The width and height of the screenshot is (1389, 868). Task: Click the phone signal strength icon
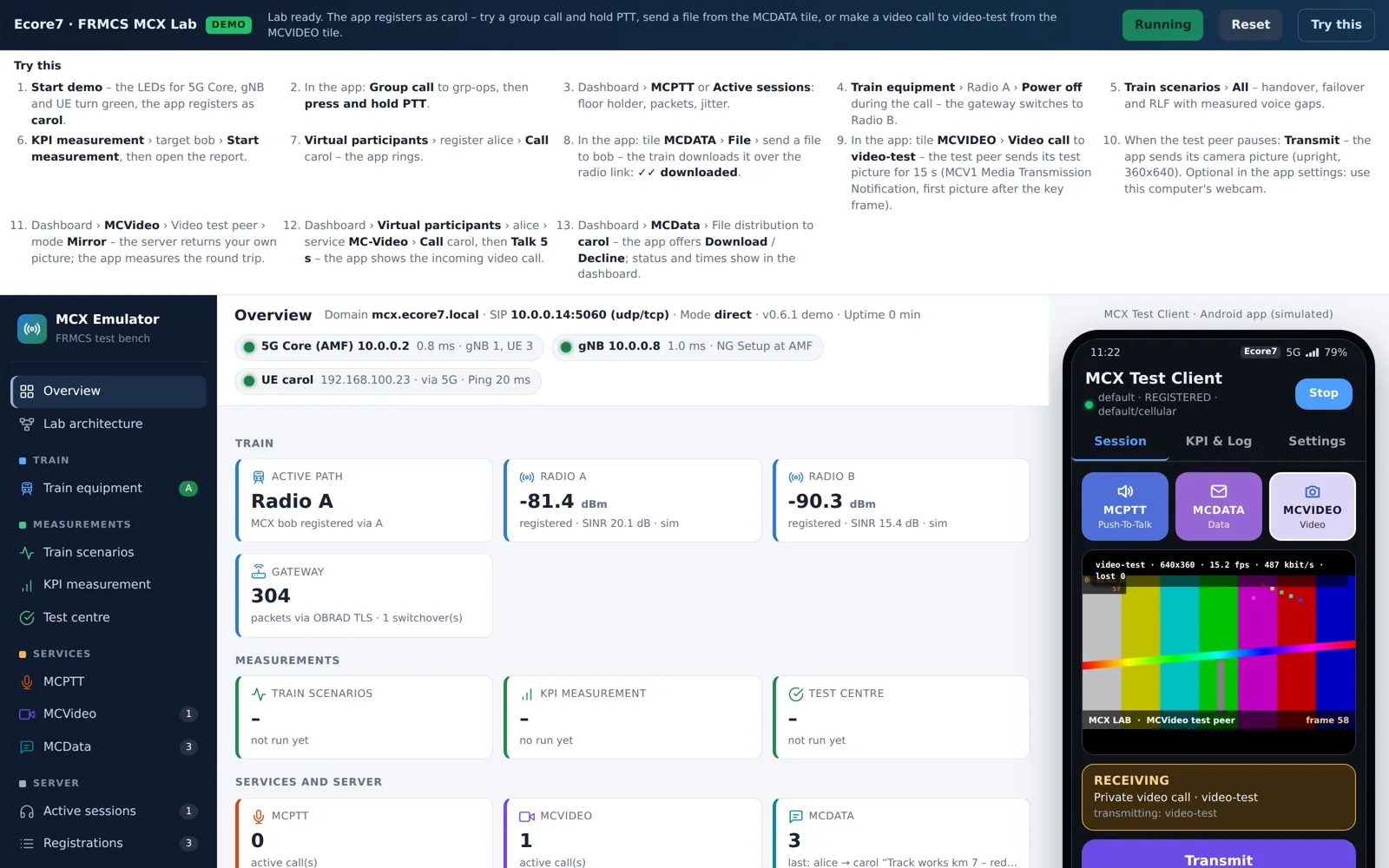point(1312,352)
